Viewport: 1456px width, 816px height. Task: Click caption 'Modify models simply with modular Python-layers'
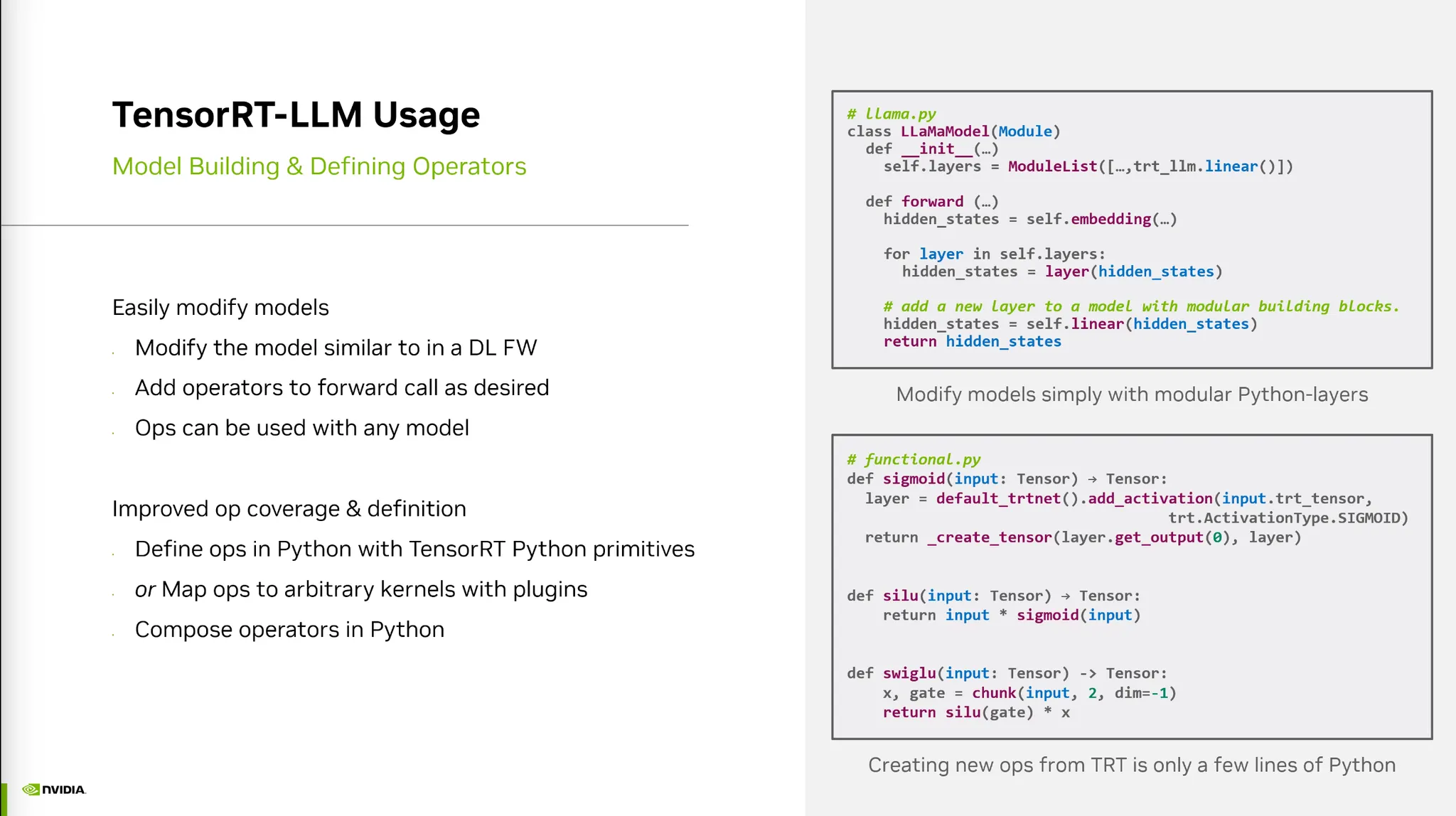(x=1132, y=394)
